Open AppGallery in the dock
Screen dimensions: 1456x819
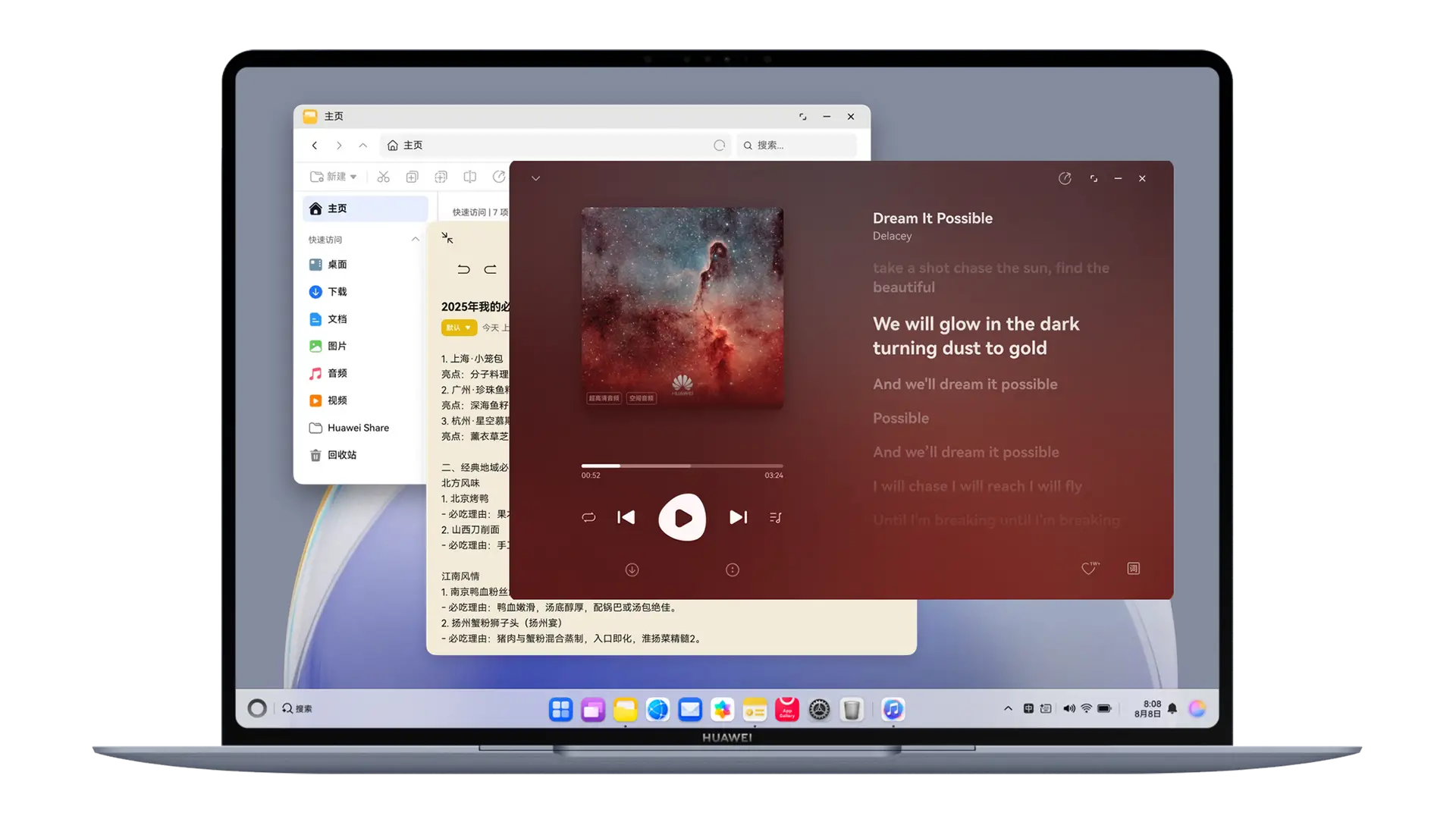click(x=787, y=710)
